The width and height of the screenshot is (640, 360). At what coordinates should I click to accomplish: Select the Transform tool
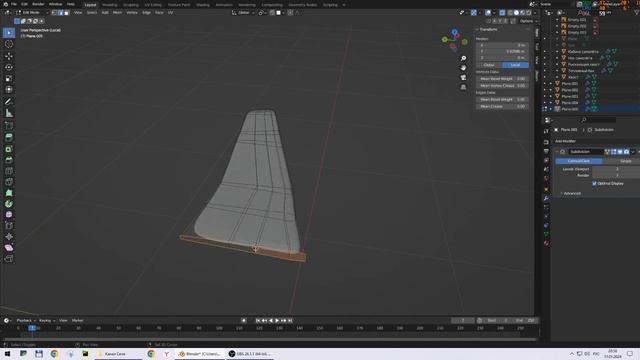click(x=9, y=89)
